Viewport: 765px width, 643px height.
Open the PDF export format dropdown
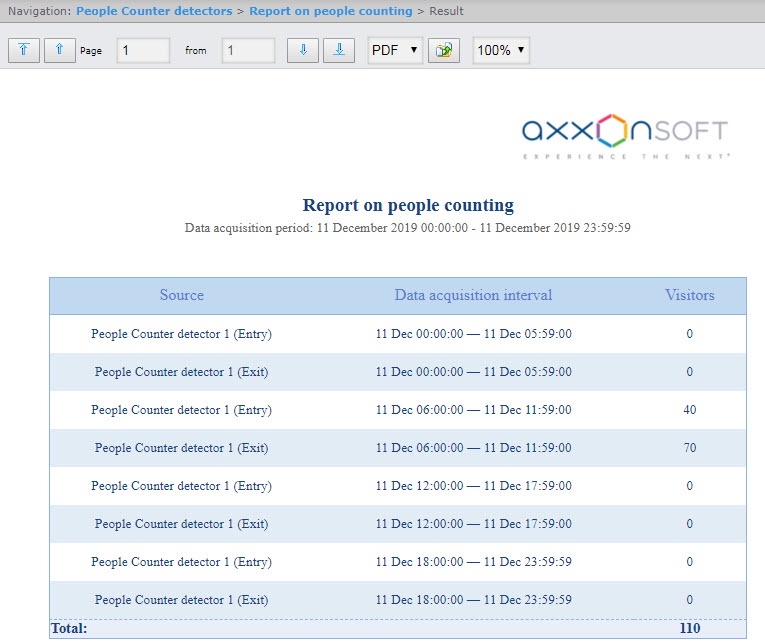coord(394,51)
